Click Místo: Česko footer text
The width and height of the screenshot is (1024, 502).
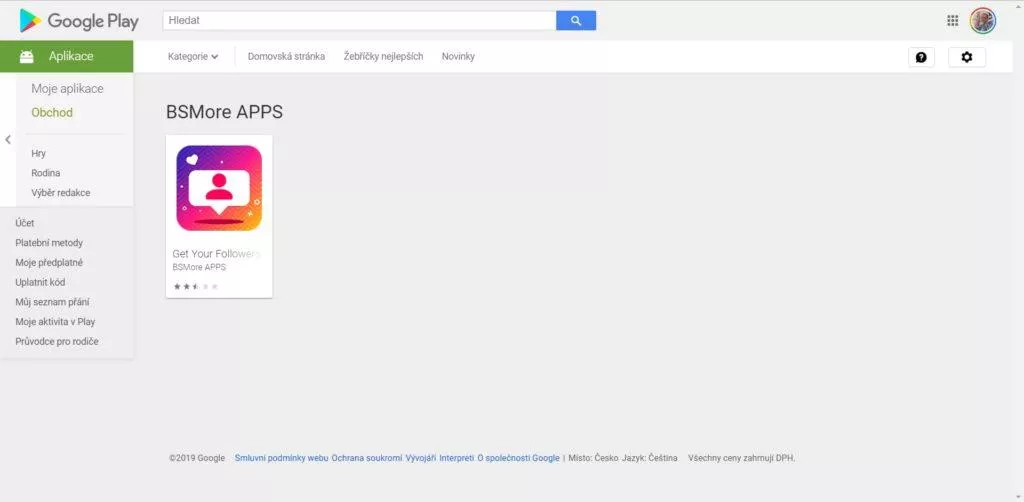coord(593,458)
